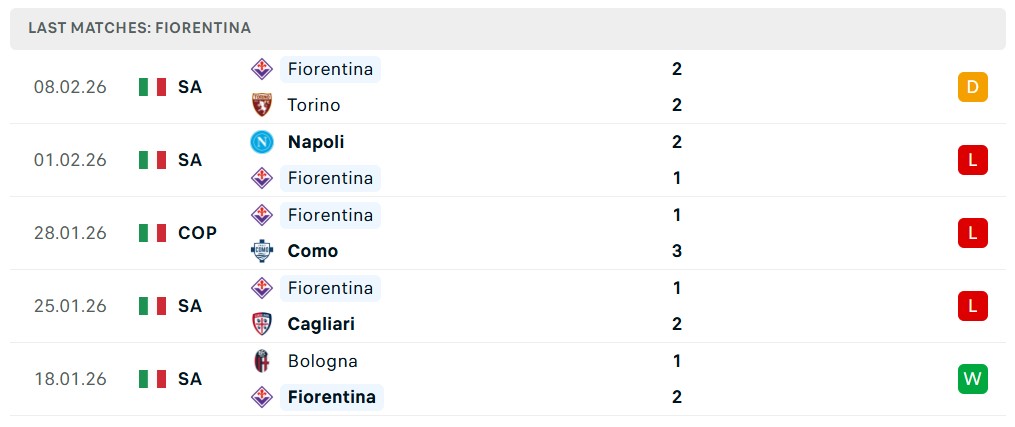This screenshot has width=1015, height=427.
Task: Open the Napoli team link
Action: pos(316,142)
